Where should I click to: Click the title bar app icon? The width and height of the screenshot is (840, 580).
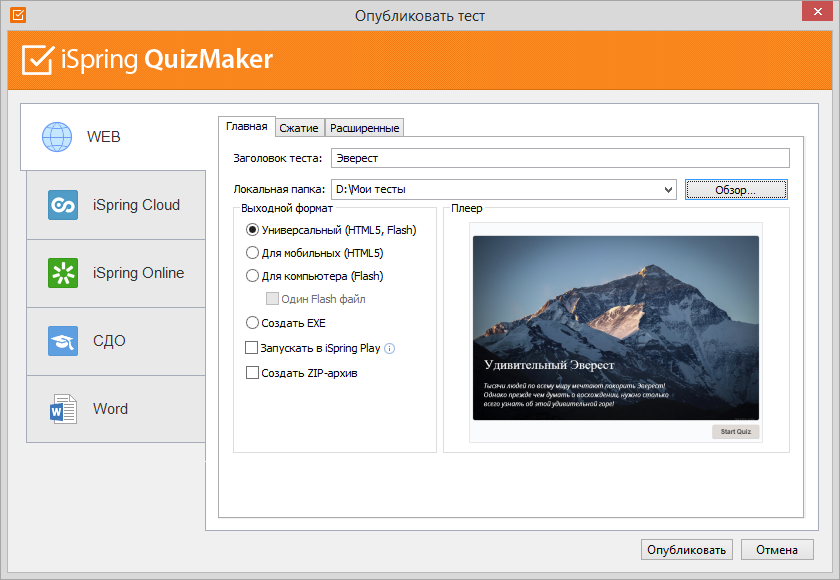18,15
